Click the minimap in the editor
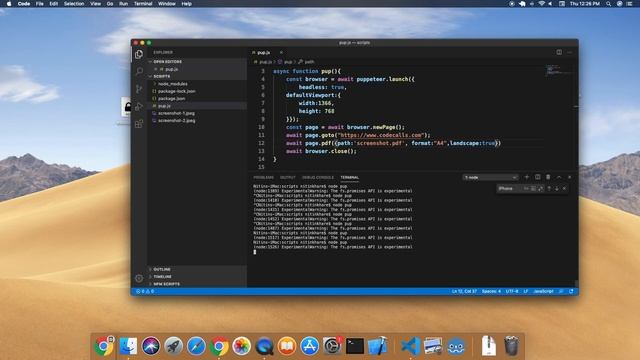 (x=559, y=70)
